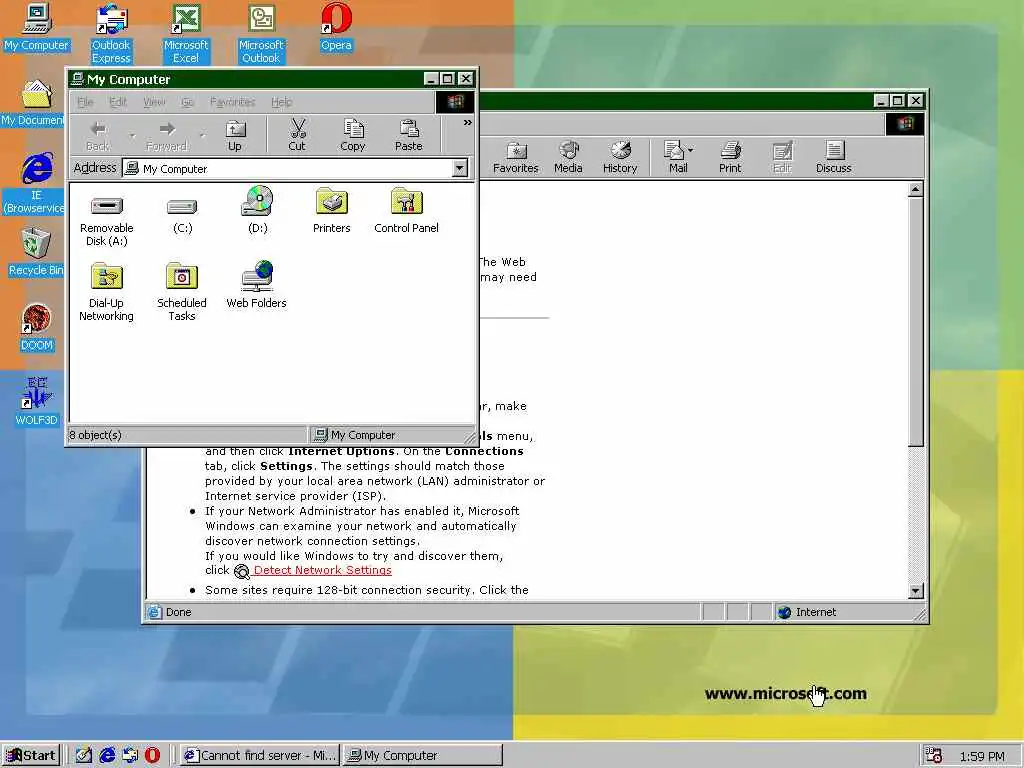Select the Microsoft Excel desktop shortcut

click(186, 34)
